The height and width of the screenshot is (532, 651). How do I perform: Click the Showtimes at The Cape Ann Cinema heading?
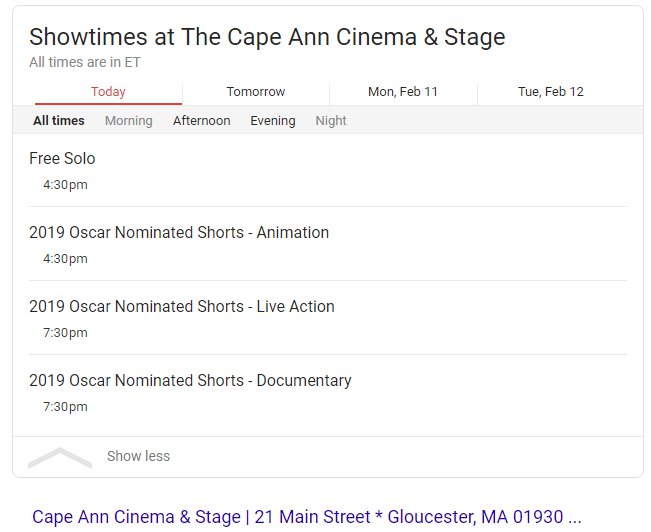pos(267,37)
